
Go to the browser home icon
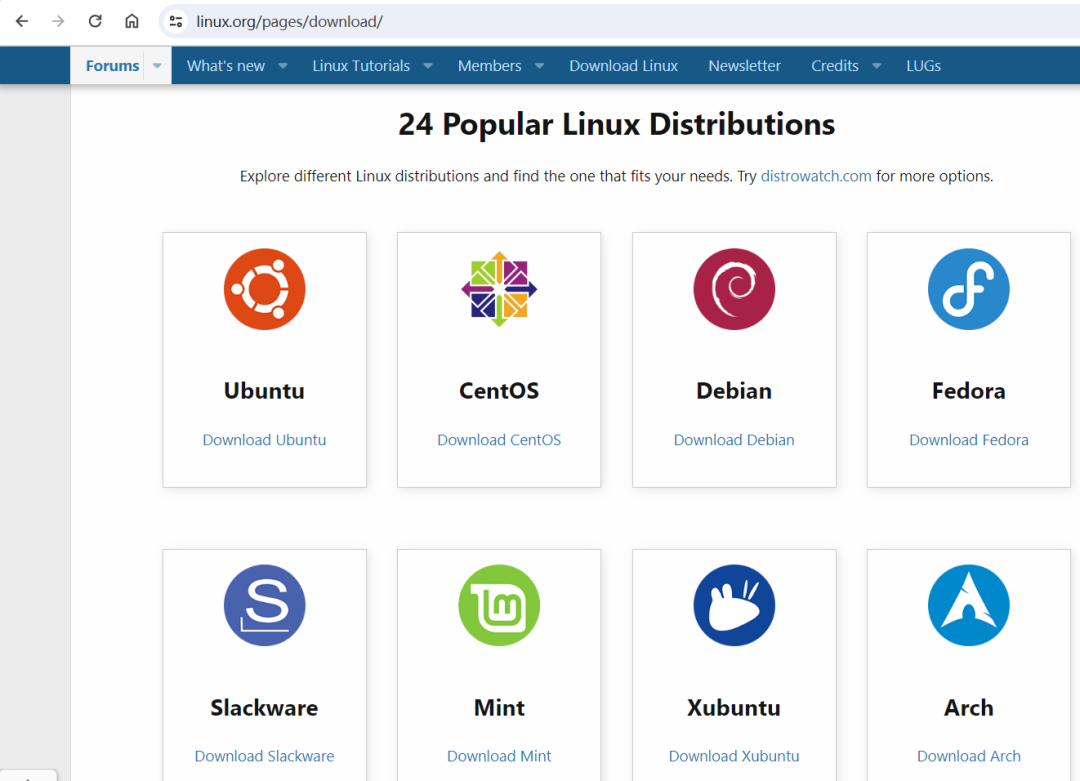(132, 21)
